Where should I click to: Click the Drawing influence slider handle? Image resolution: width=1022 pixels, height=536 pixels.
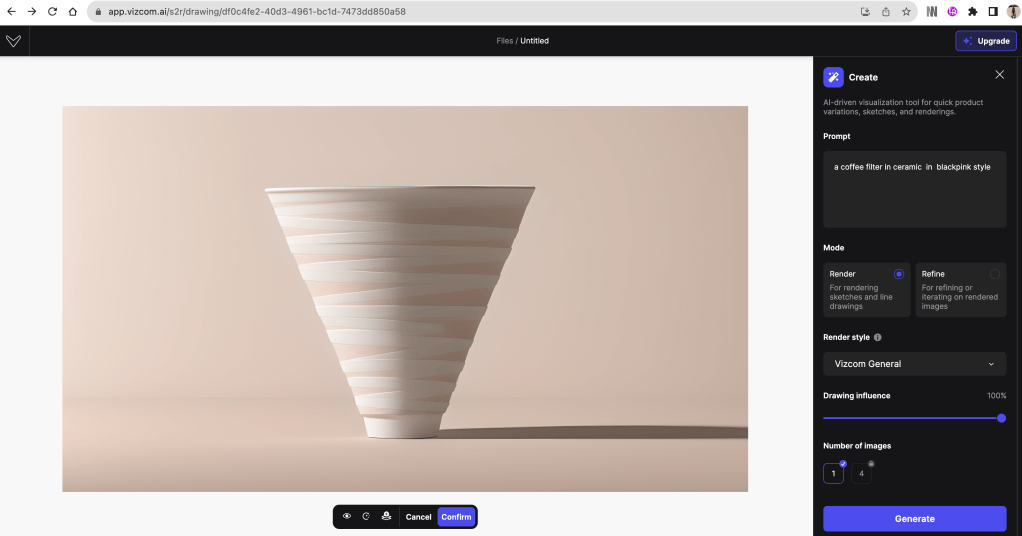coord(1001,418)
